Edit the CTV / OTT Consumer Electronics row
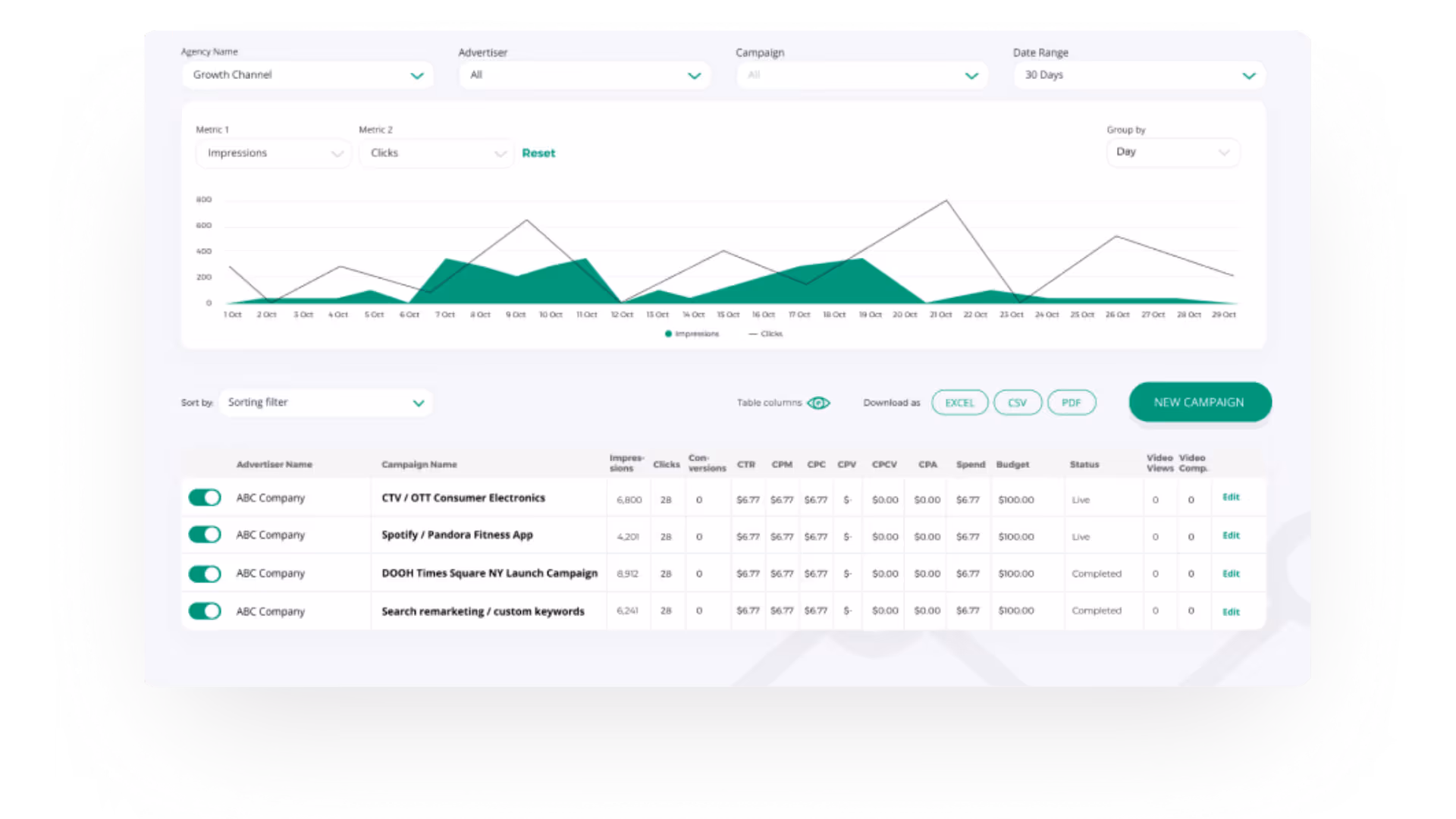This screenshot has width=1456, height=819. (x=1231, y=497)
